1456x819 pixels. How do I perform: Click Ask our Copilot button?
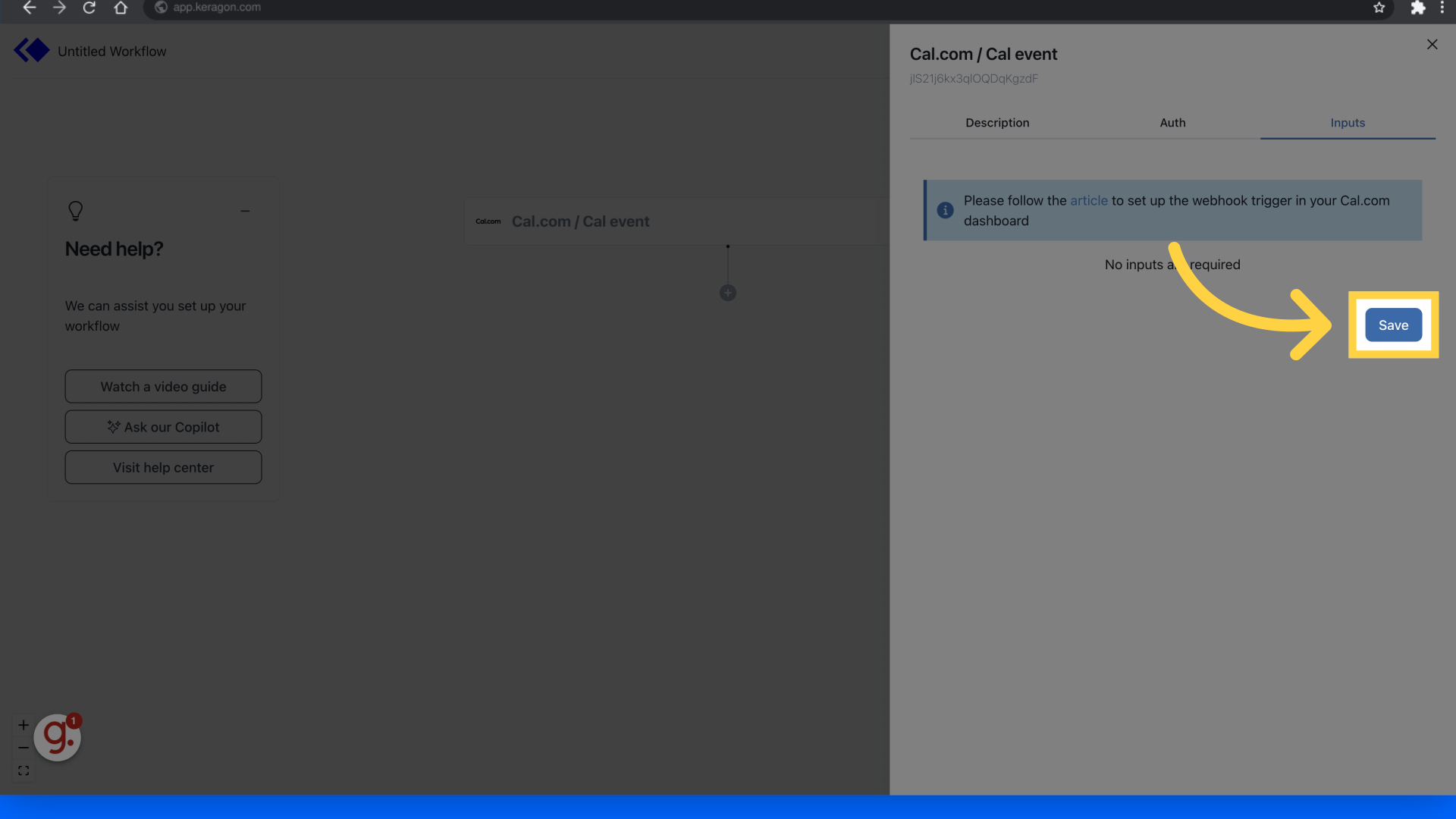click(163, 427)
